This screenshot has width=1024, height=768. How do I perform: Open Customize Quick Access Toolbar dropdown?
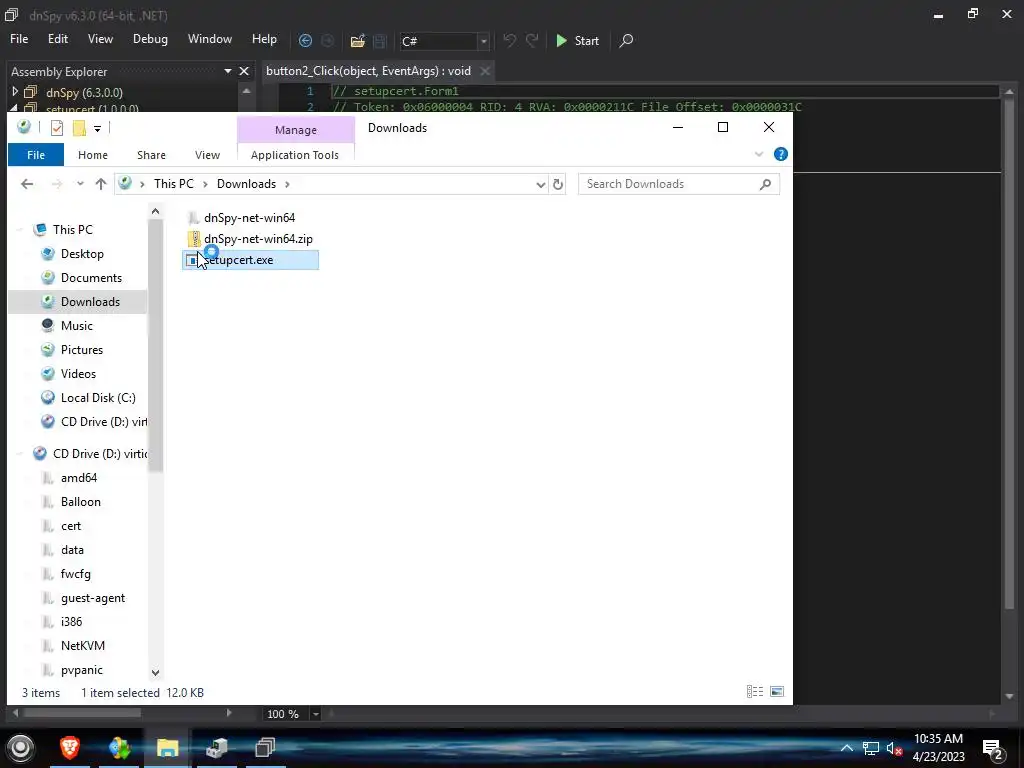click(97, 128)
